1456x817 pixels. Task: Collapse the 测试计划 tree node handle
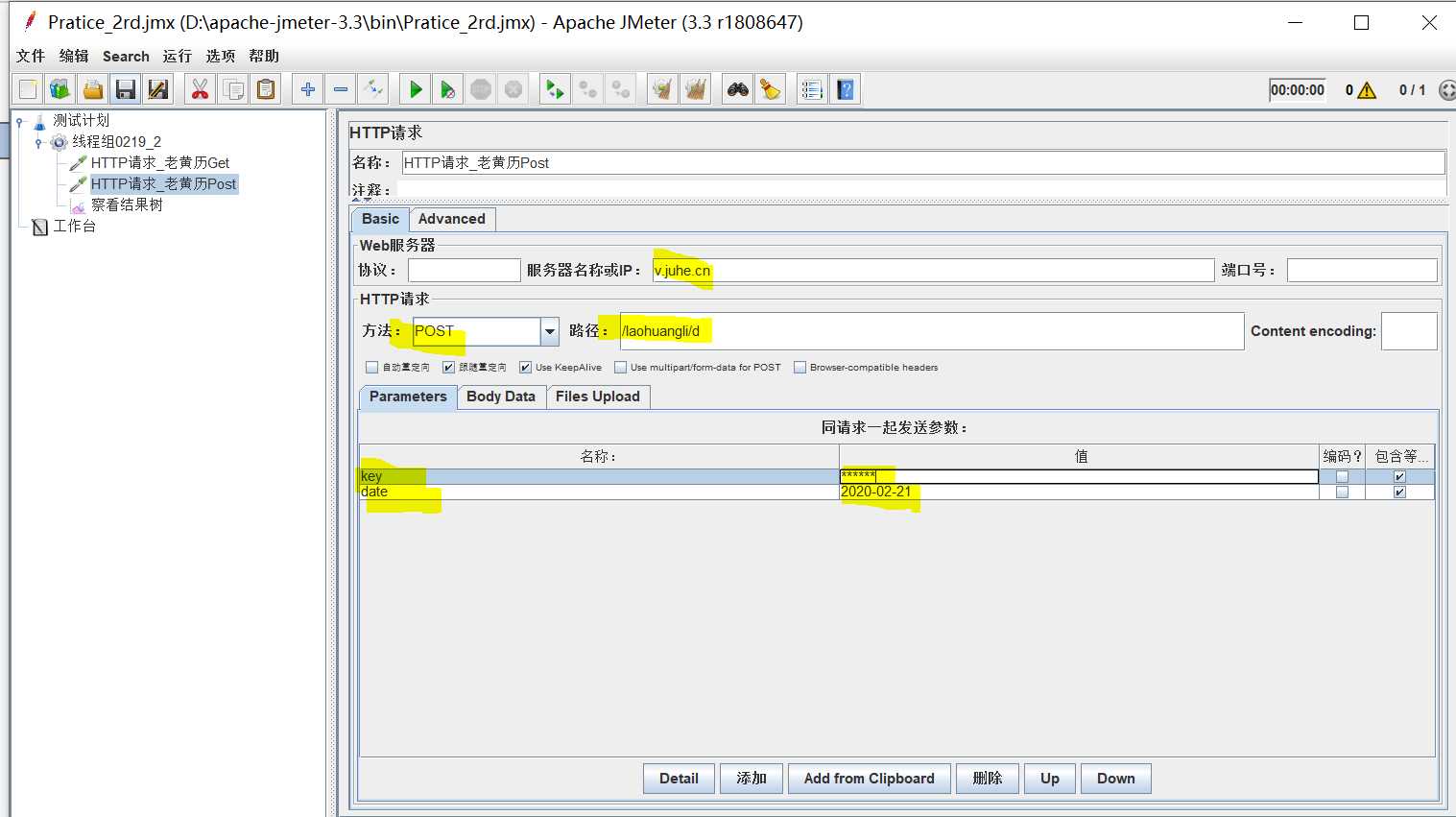click(x=19, y=121)
